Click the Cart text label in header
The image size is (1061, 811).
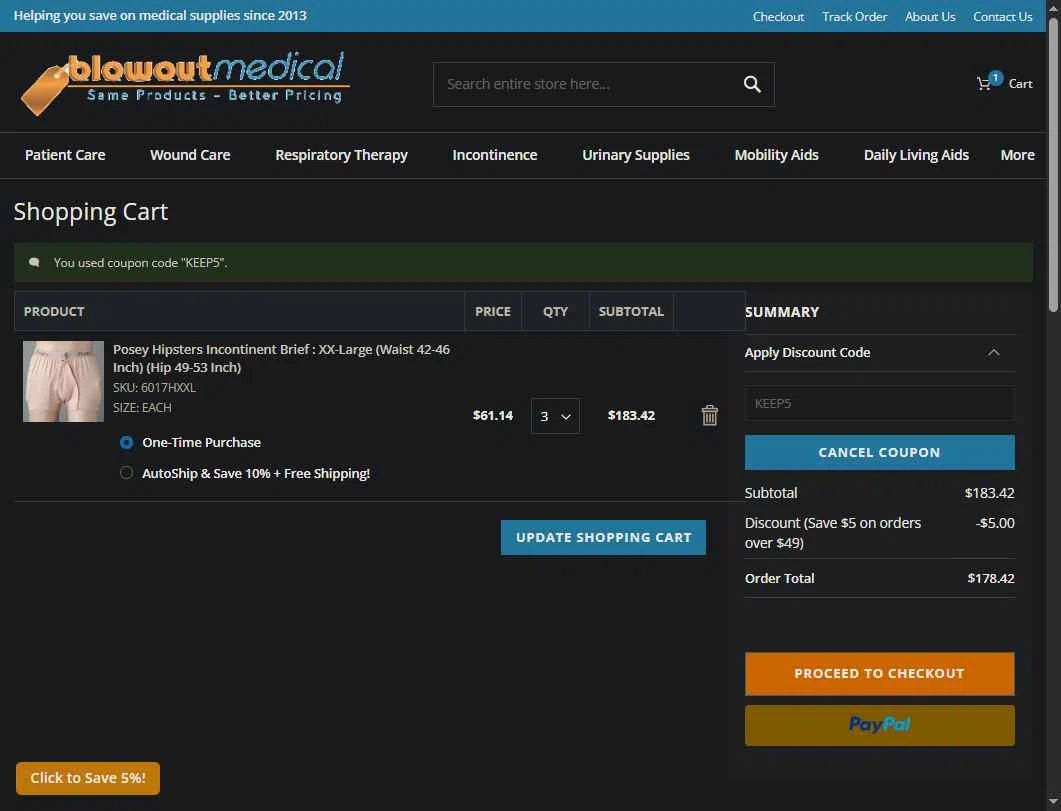click(1020, 84)
